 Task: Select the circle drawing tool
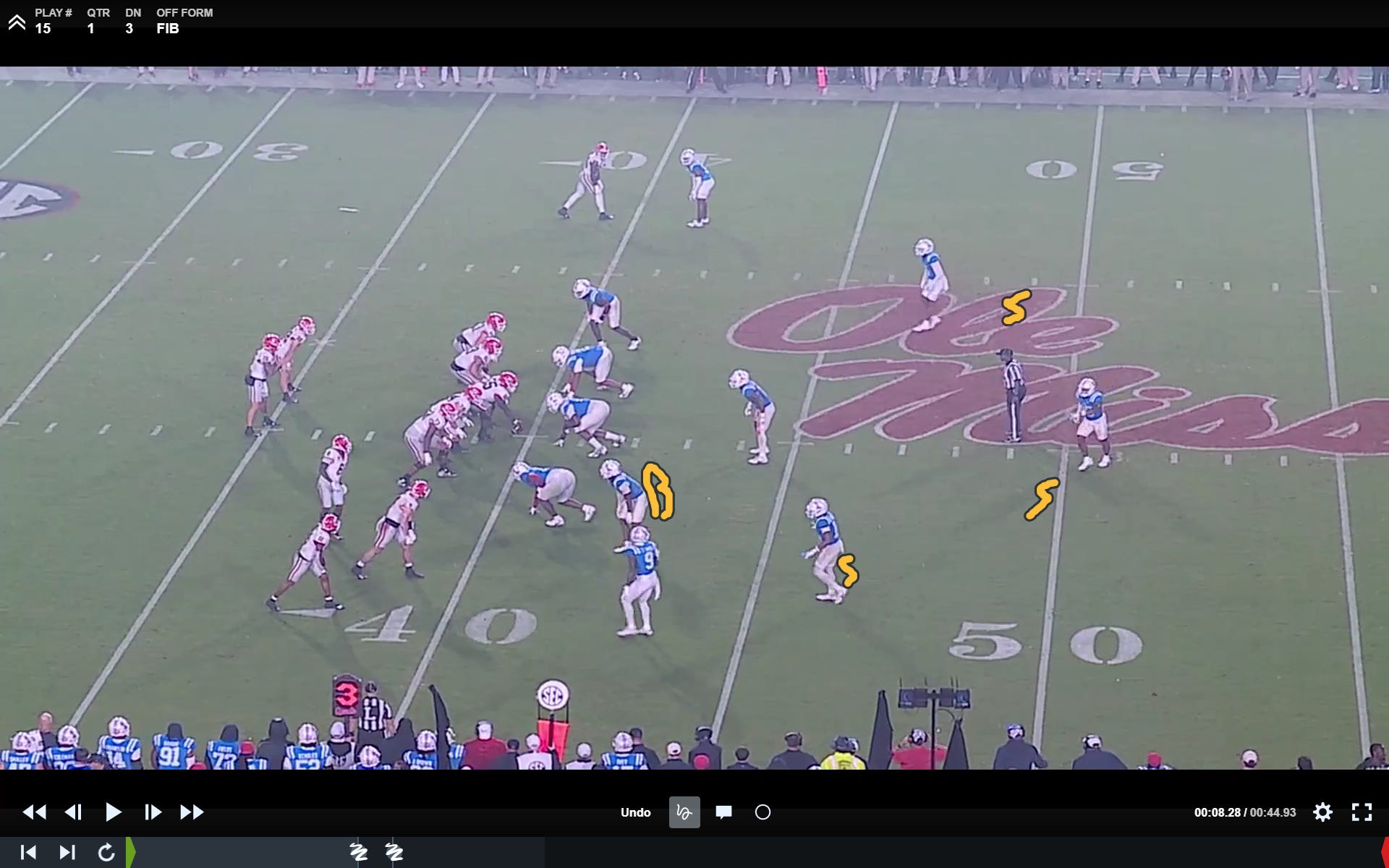[763, 812]
